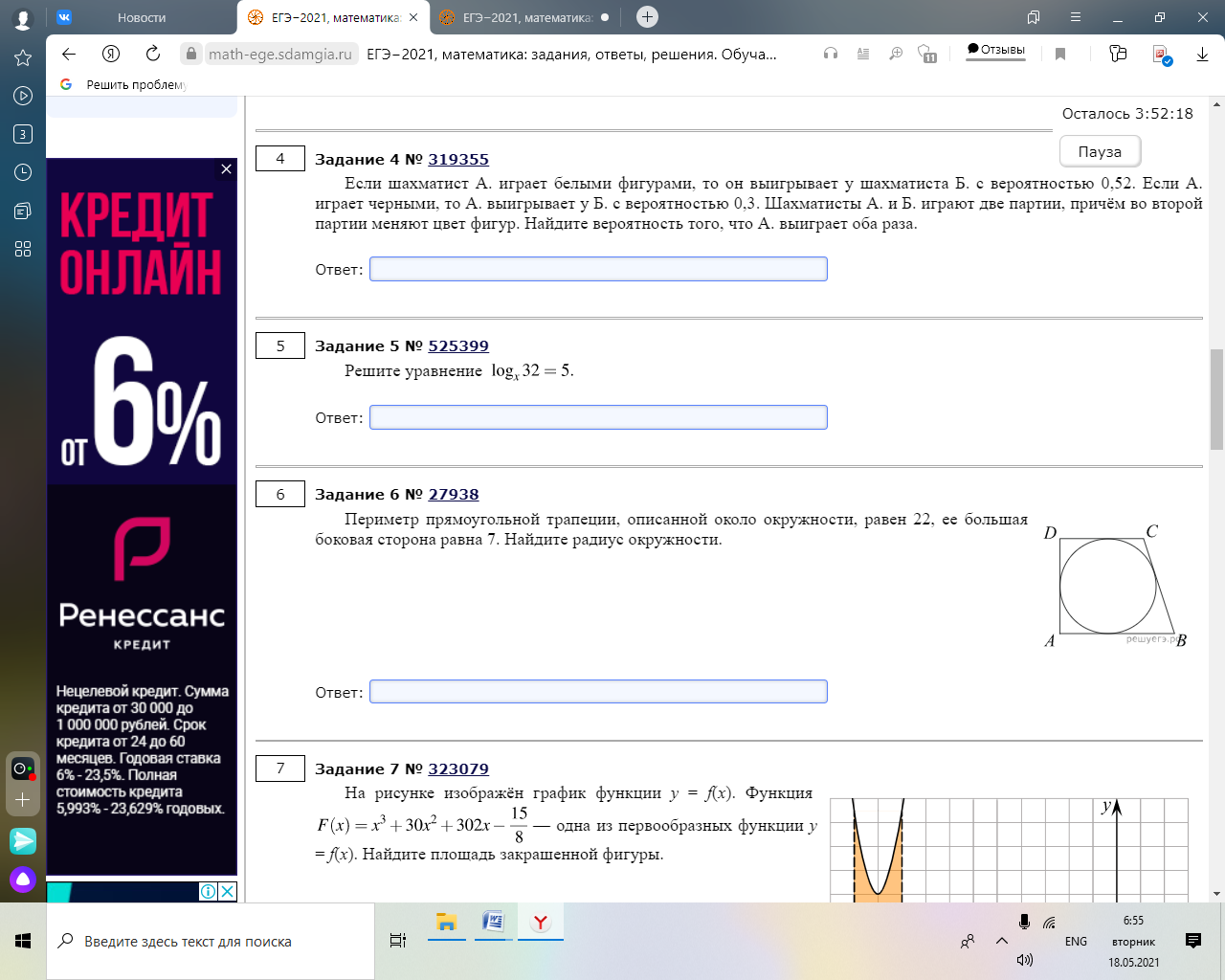Open the Отзывы reviews button

[995, 50]
